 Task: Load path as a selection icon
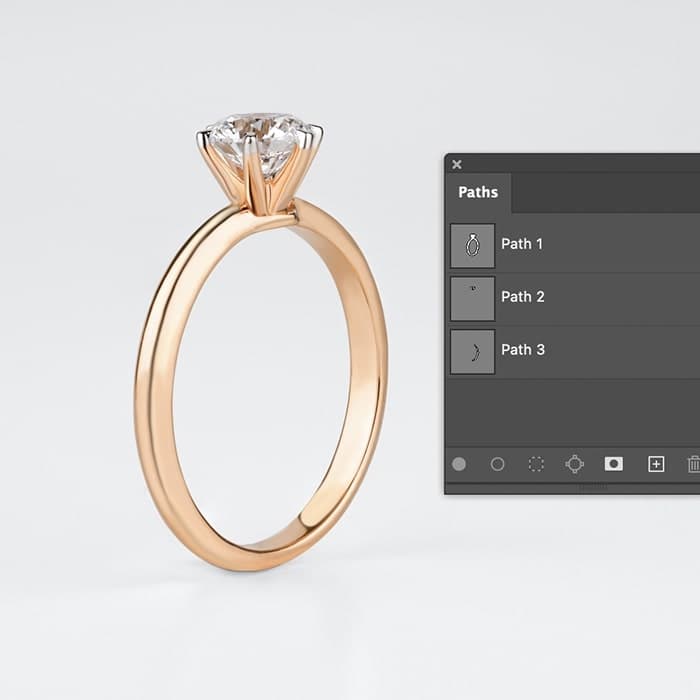pos(536,464)
